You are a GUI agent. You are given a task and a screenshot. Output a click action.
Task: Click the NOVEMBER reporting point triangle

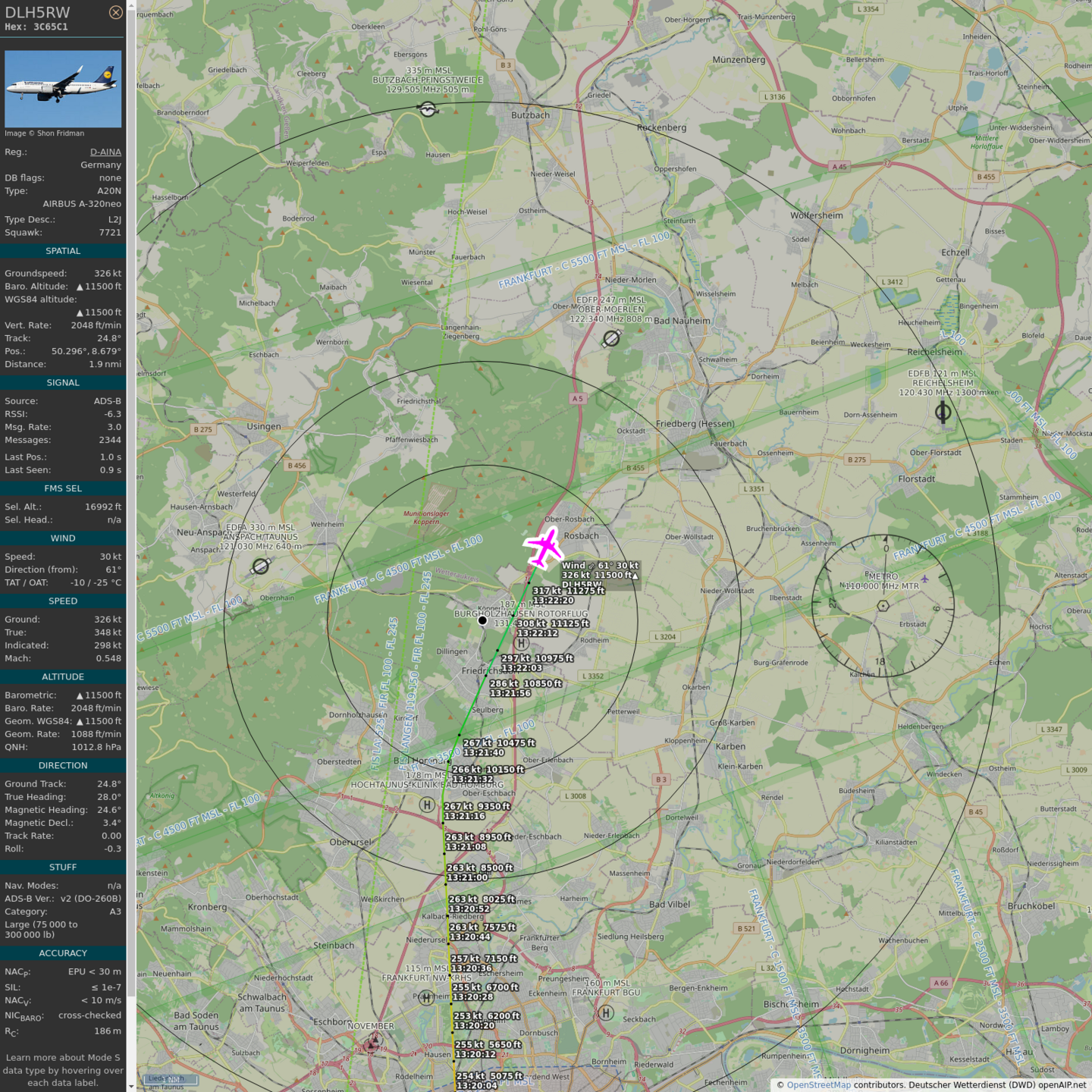(371, 1045)
